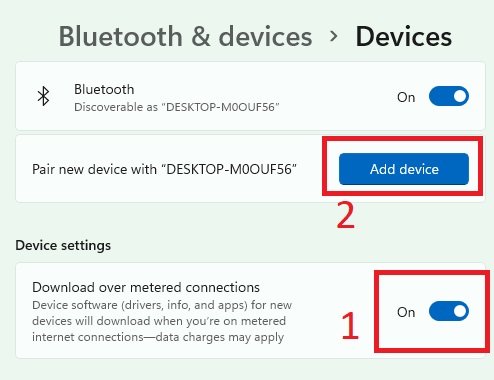
Task: Click the blue knob of Bluetooth switch
Action: pyautogui.click(x=460, y=96)
